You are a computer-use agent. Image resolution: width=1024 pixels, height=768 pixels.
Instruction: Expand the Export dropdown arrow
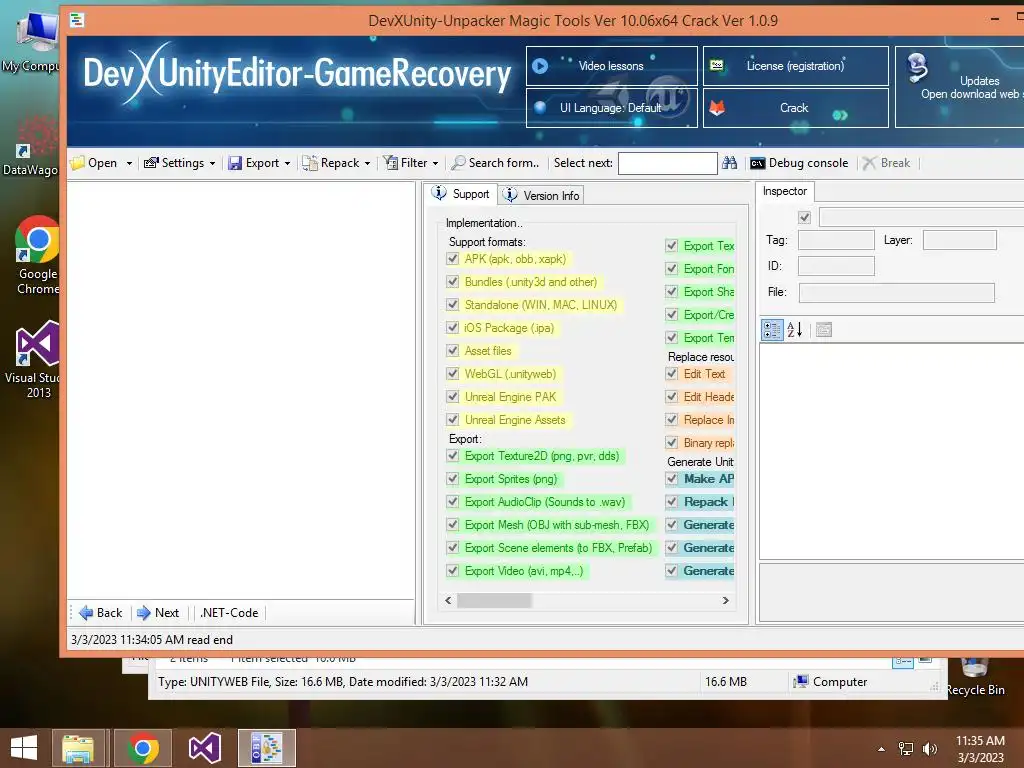click(x=287, y=163)
